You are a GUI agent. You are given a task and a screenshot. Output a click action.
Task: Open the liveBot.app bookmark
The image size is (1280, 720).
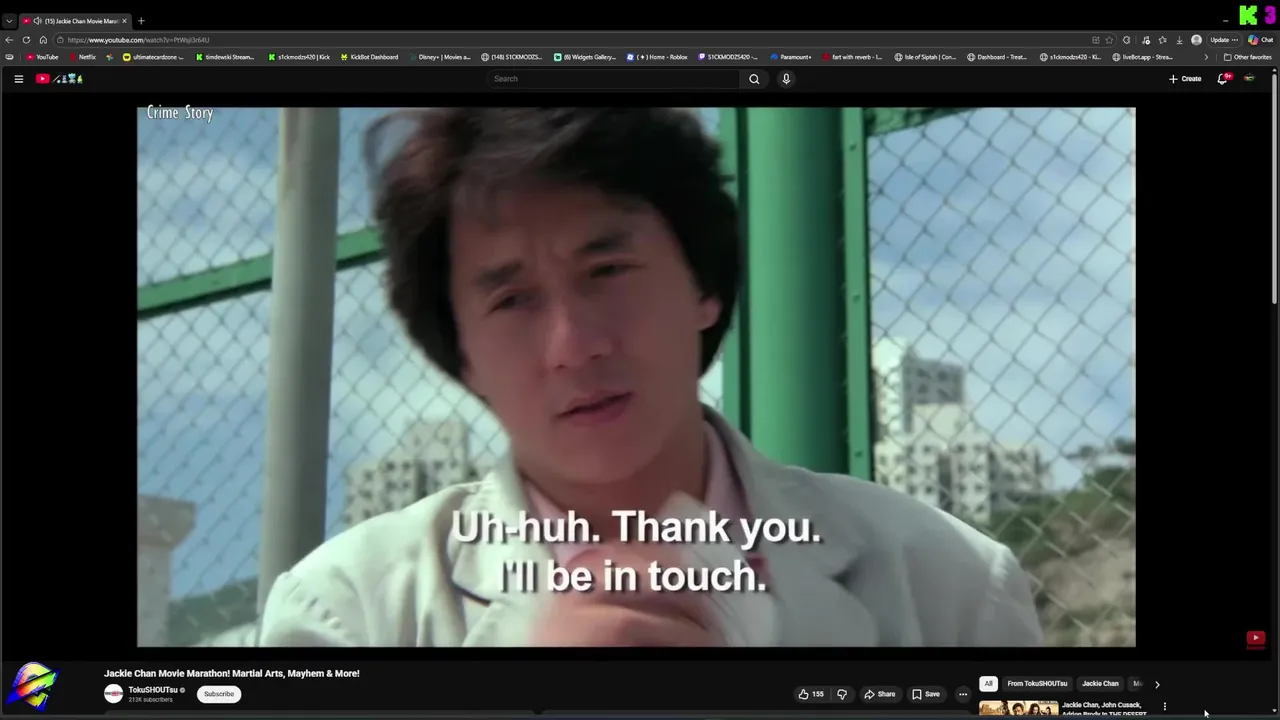[1142, 57]
